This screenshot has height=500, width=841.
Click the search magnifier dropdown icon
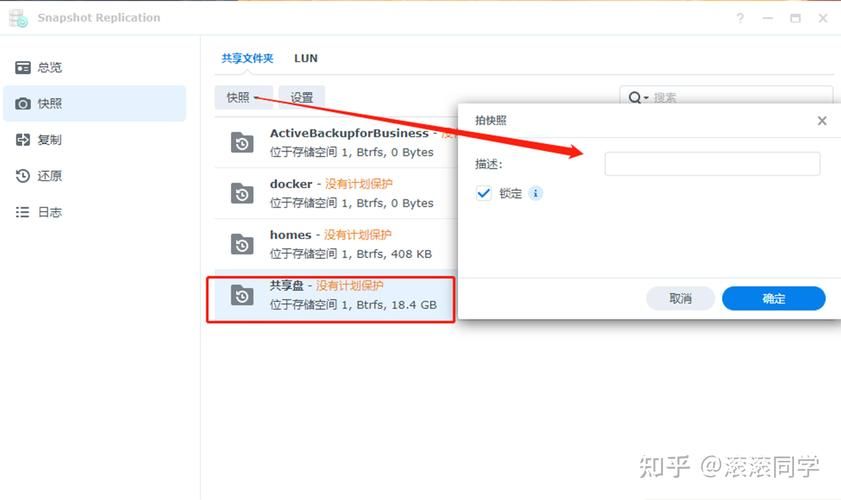(x=638, y=97)
